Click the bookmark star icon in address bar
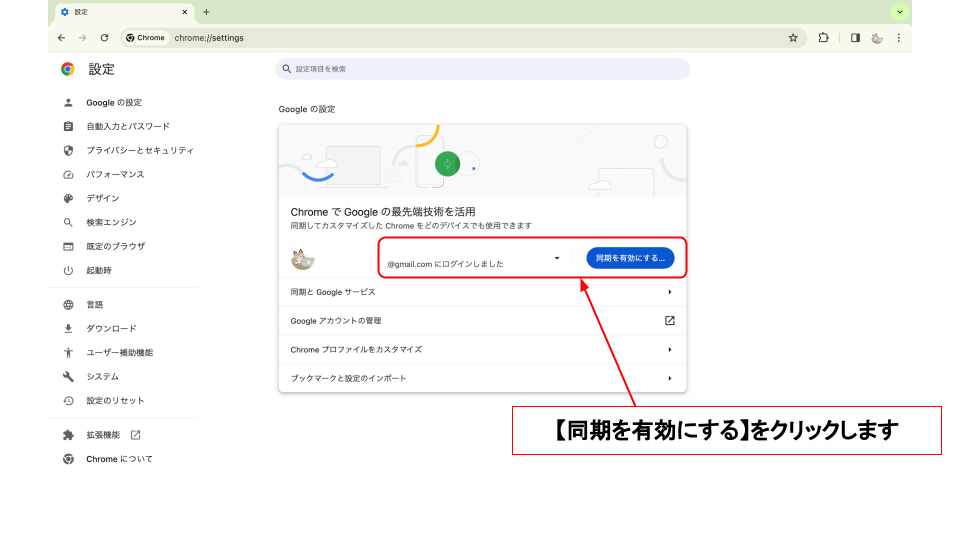The width and height of the screenshot is (960, 540). [x=793, y=38]
